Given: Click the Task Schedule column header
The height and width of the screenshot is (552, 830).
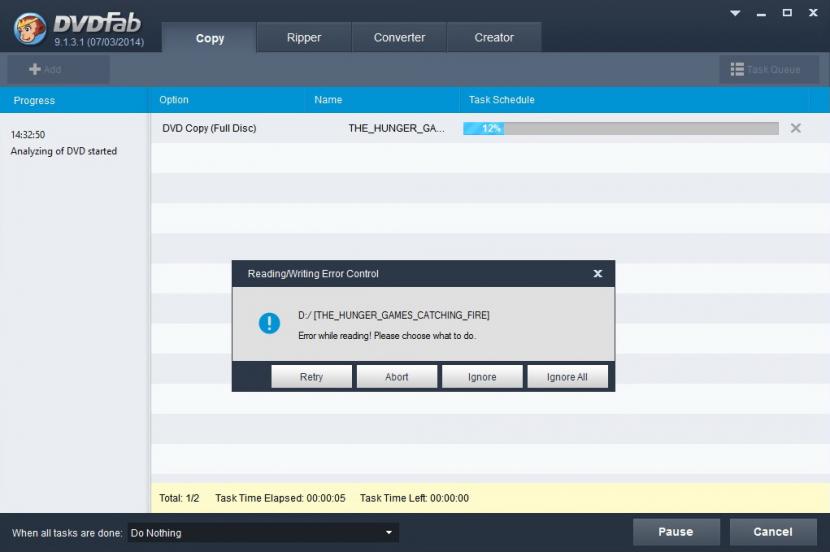Looking at the screenshot, I should coord(634,100).
